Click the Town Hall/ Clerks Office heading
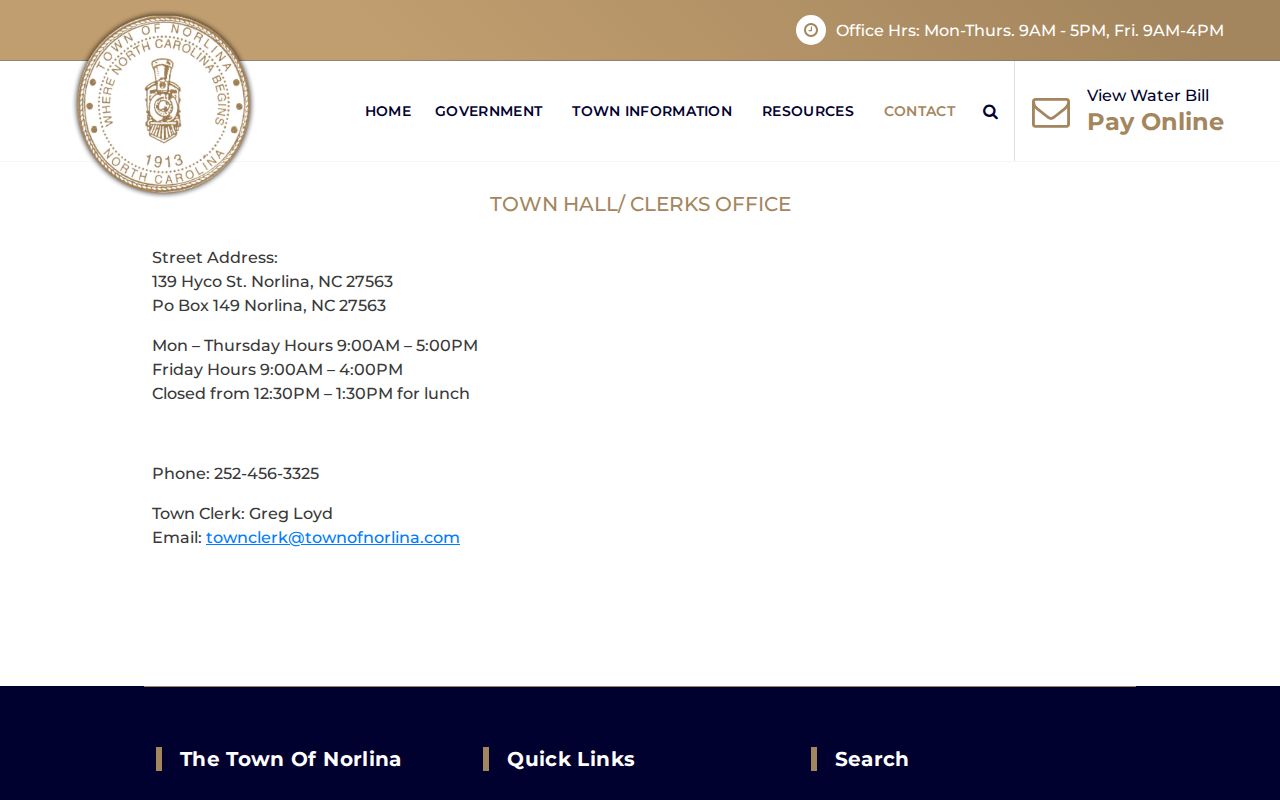1280x800 pixels. 640,204
